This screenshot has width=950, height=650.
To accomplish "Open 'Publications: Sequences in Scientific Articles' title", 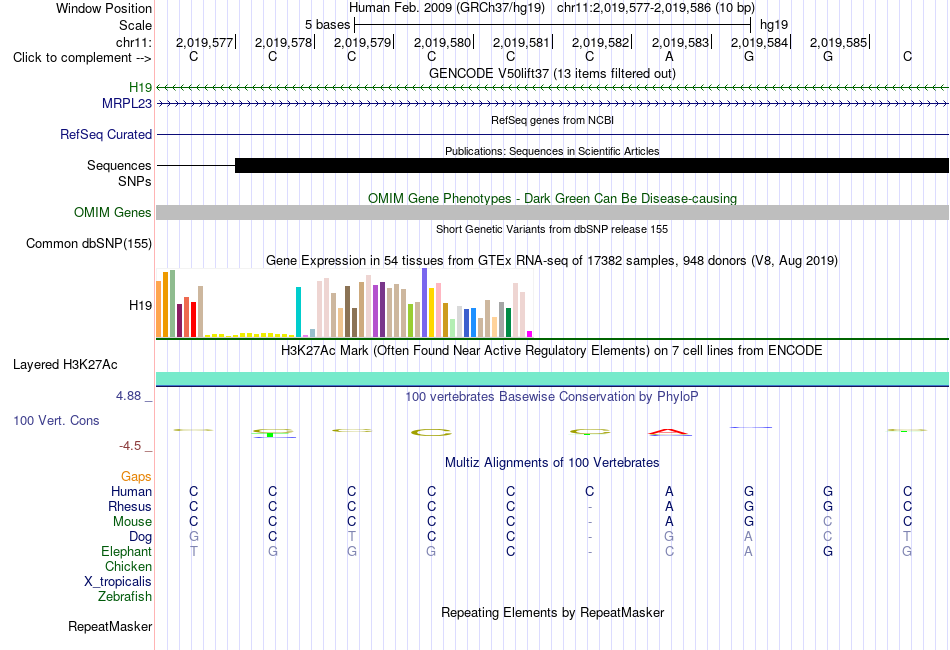I will (x=552, y=151).
